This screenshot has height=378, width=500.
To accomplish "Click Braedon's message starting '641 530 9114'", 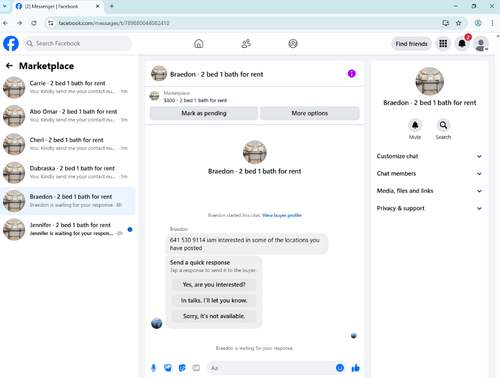I will pos(247,244).
